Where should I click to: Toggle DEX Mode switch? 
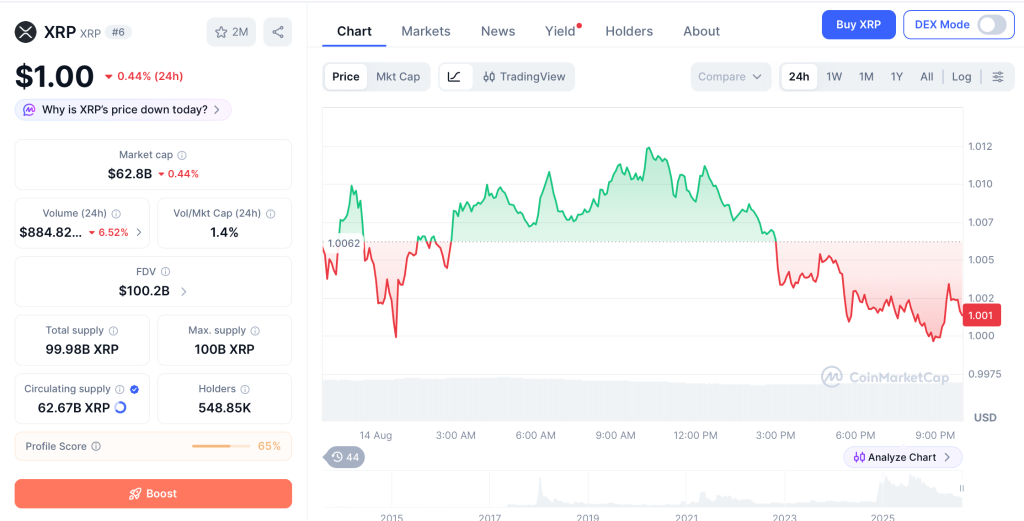pos(992,25)
